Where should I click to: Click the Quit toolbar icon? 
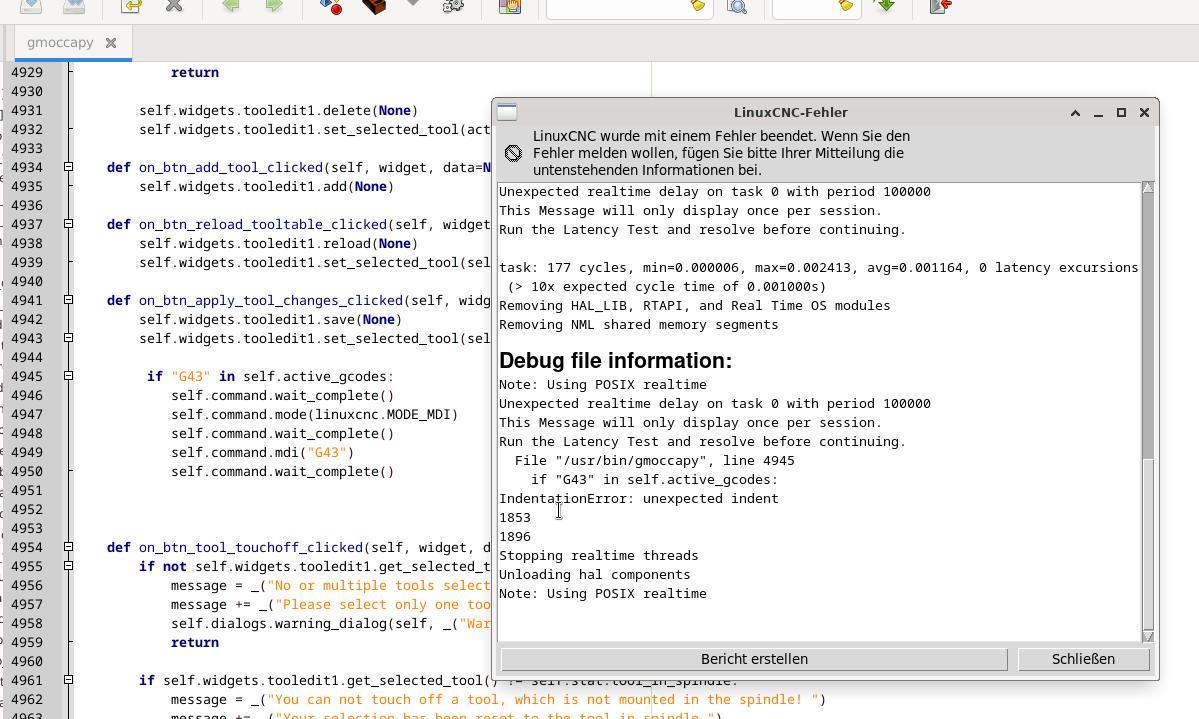tap(941, 6)
